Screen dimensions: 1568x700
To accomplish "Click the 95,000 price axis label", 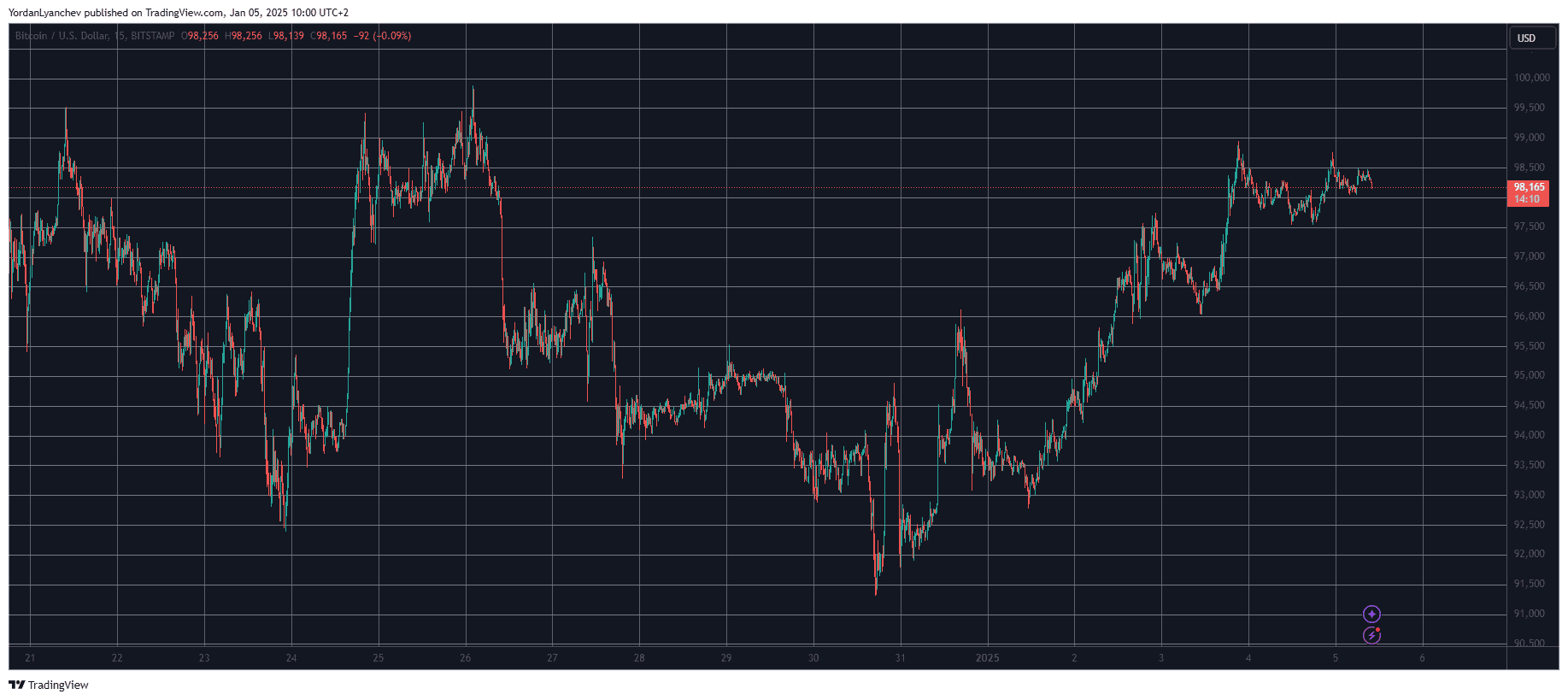I will pyautogui.click(x=1529, y=375).
